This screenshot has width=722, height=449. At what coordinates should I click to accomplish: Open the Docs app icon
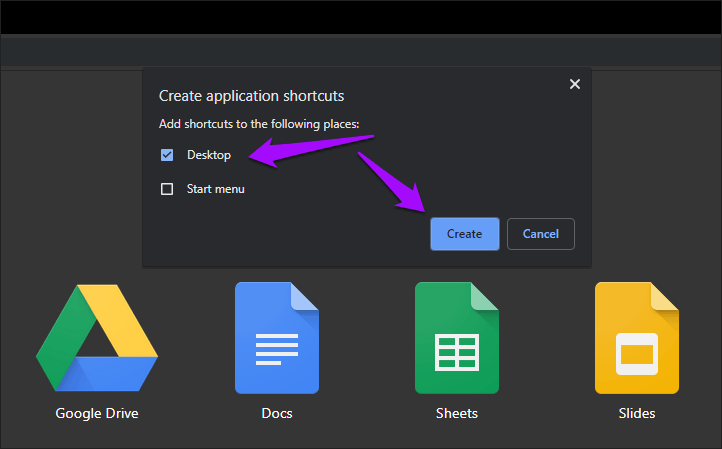coord(277,338)
